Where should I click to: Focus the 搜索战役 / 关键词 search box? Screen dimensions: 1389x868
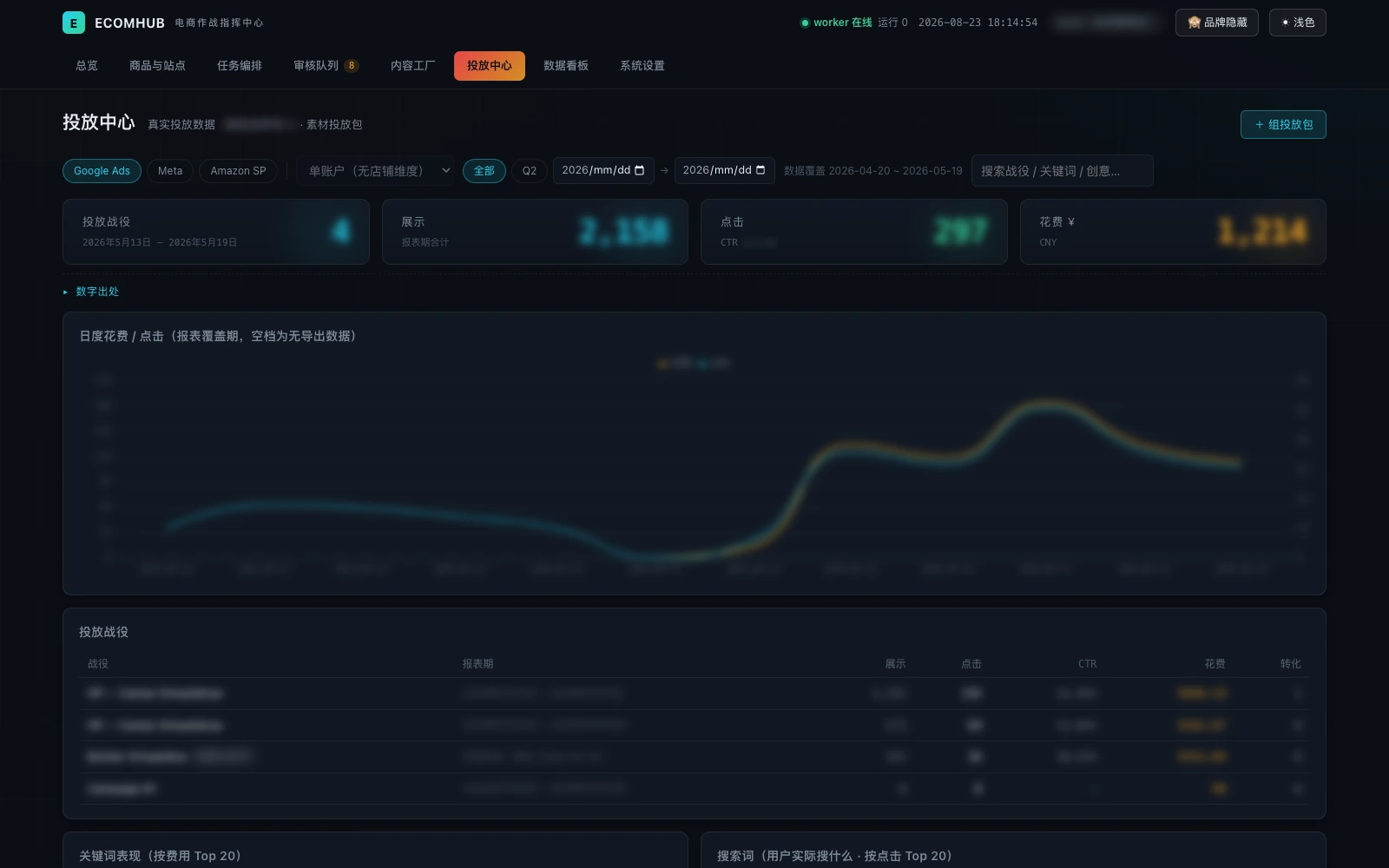tap(1062, 171)
